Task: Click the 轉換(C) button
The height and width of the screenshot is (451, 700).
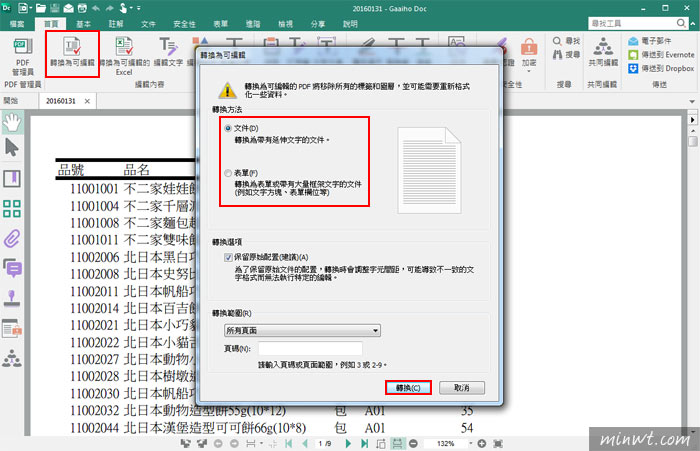Action: point(408,388)
